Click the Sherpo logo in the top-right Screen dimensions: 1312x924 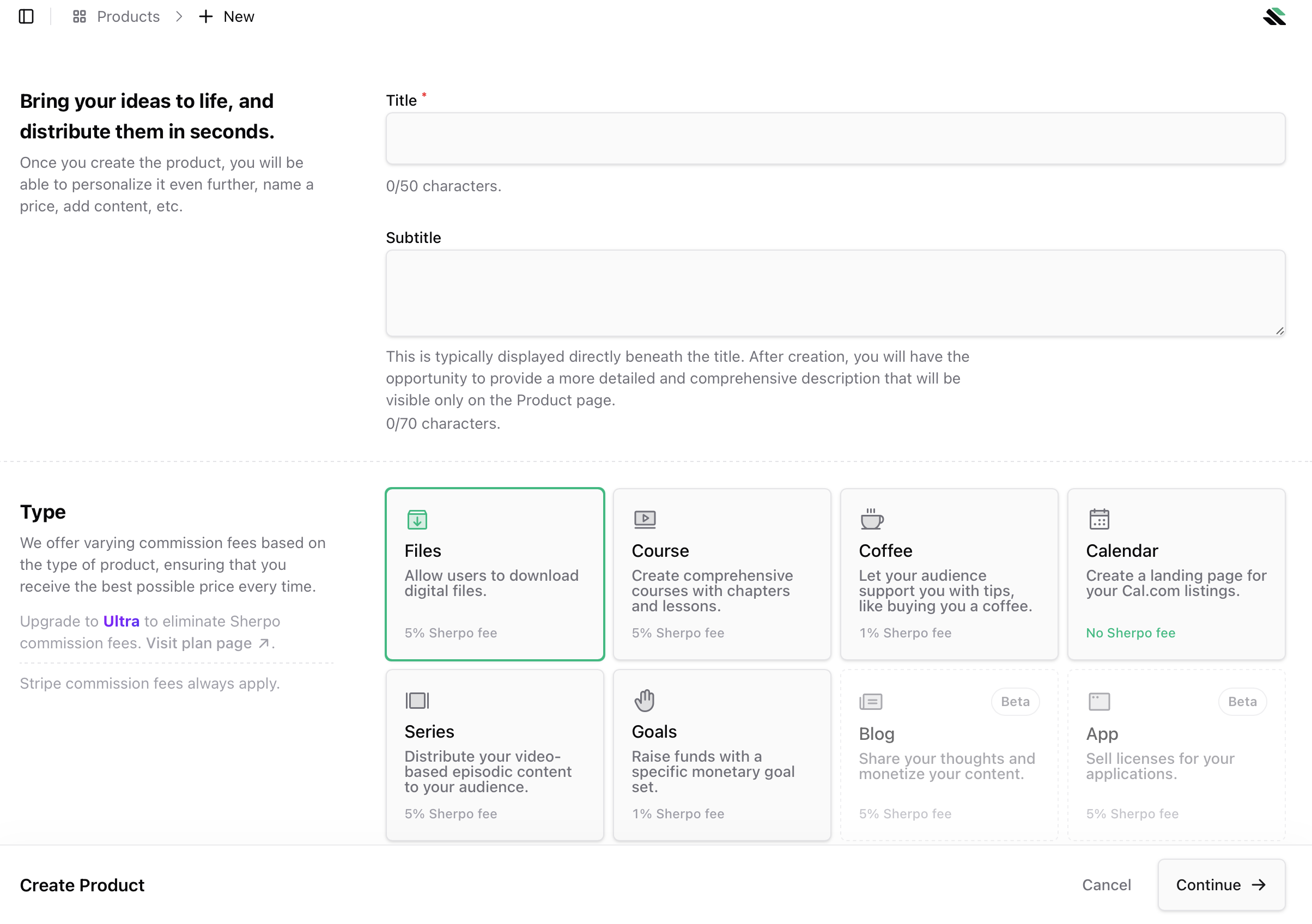pyautogui.click(x=1273, y=16)
